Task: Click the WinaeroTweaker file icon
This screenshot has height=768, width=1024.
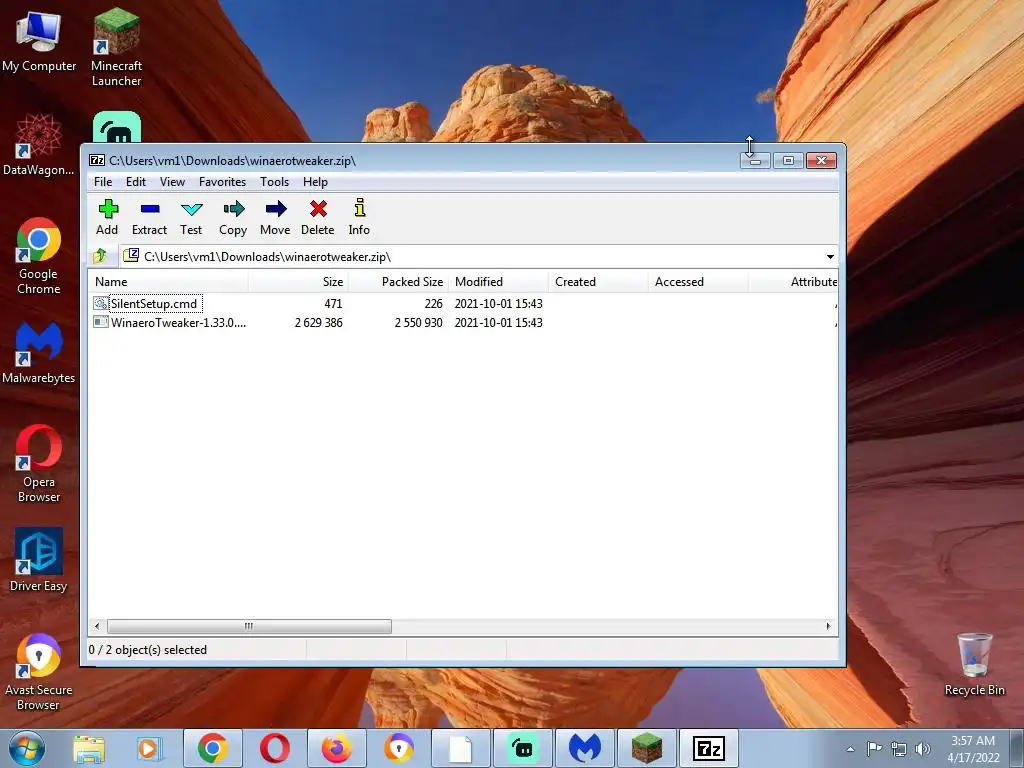Action: pos(101,322)
